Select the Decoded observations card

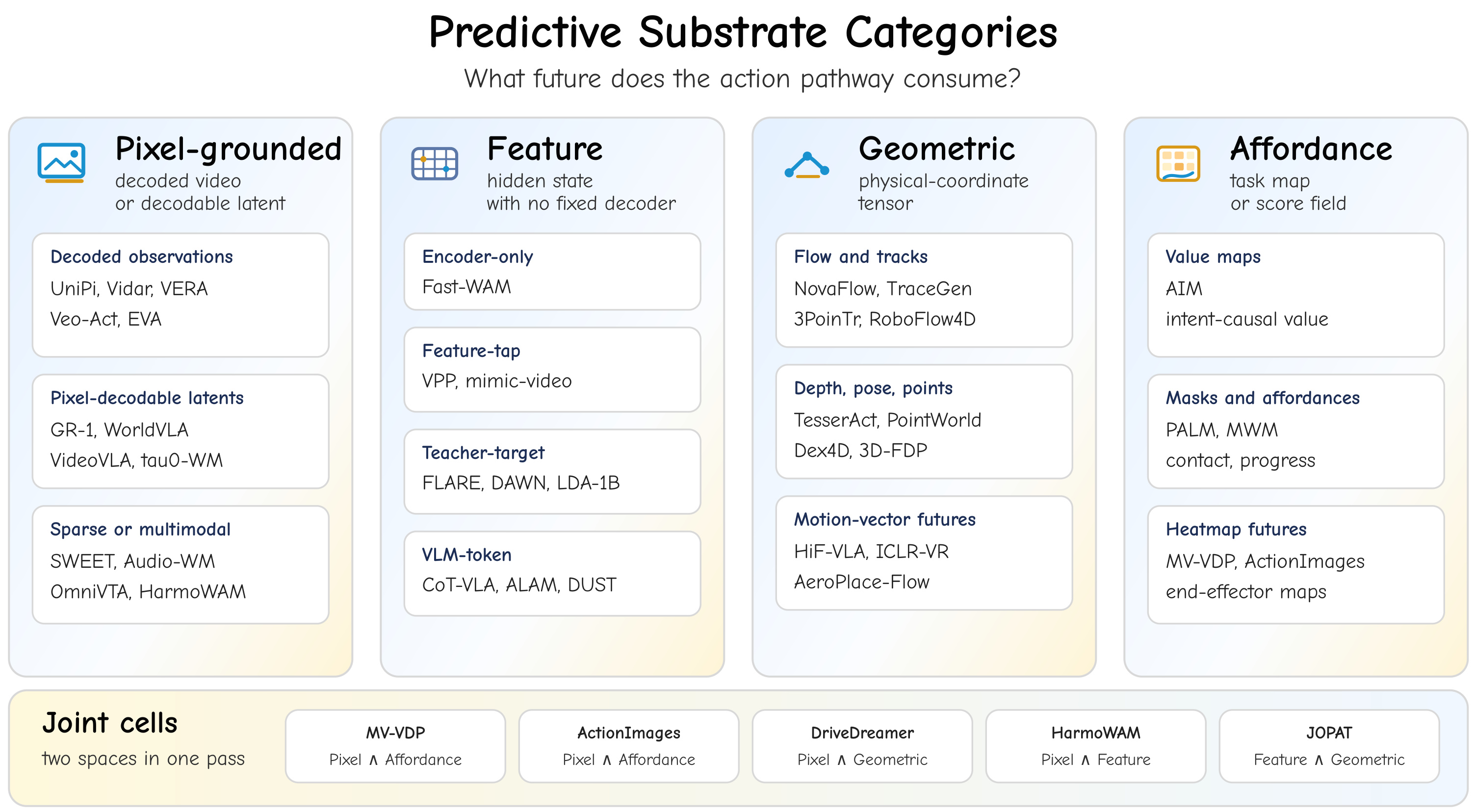[x=181, y=295]
